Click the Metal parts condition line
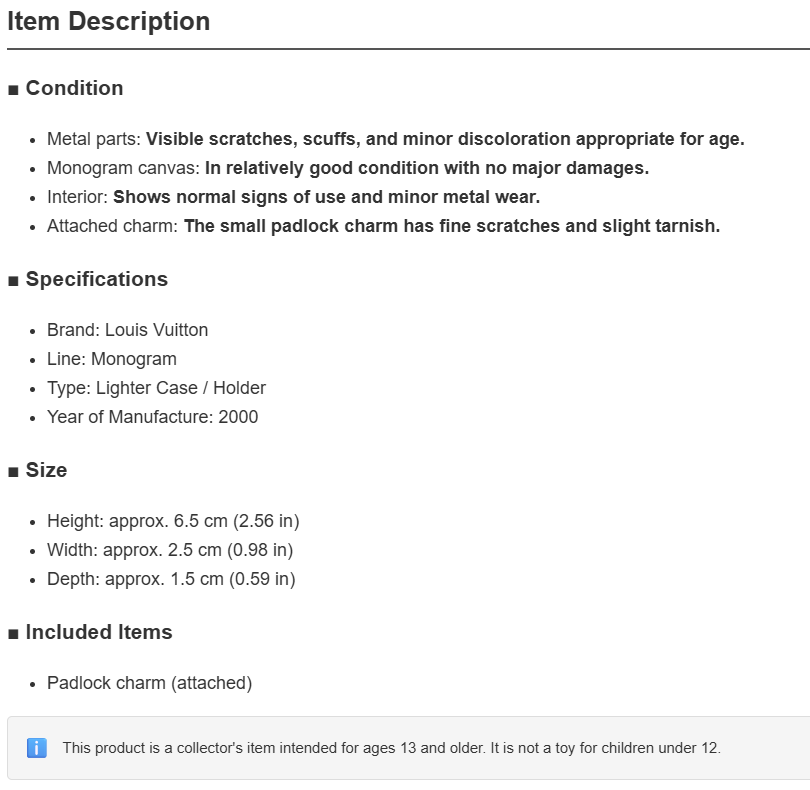810x790 pixels. tap(396, 139)
